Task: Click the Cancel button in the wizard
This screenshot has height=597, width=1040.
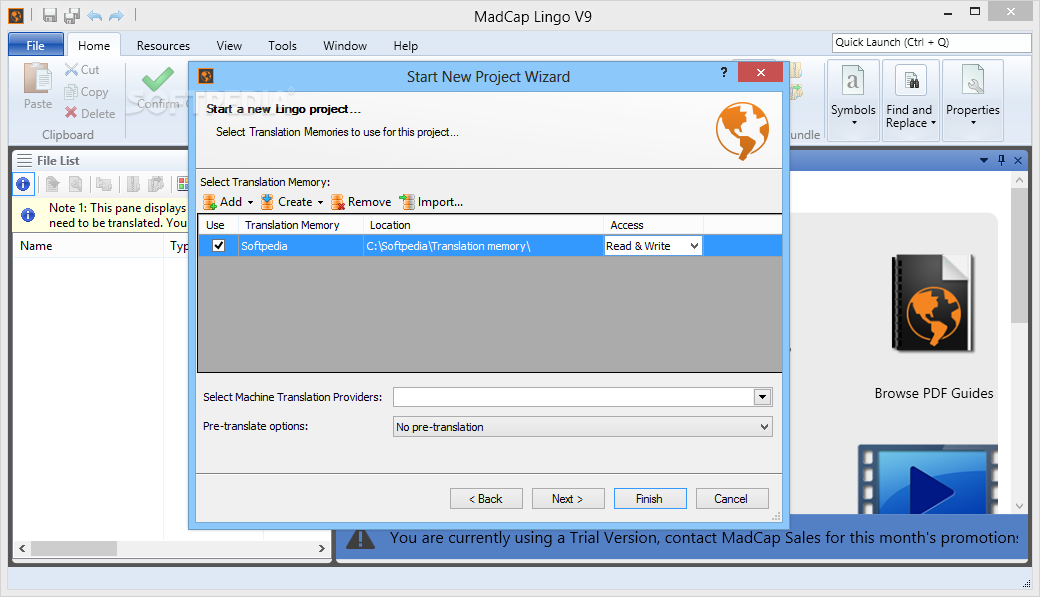Action: point(732,499)
